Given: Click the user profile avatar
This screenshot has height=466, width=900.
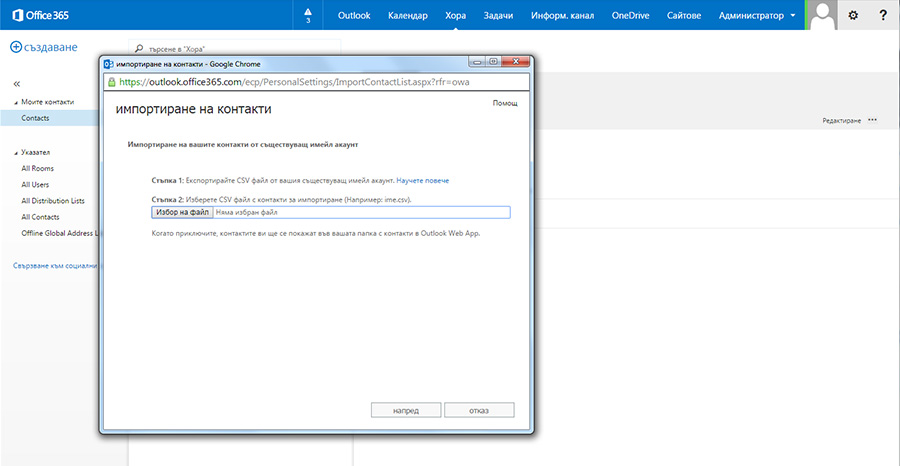Looking at the screenshot, I should (824, 15).
